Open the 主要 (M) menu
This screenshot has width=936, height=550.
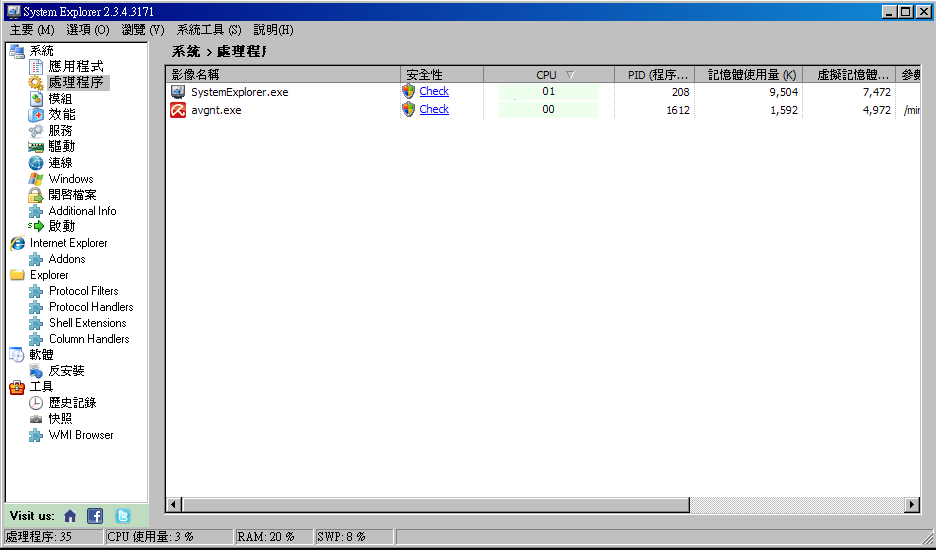click(32, 30)
